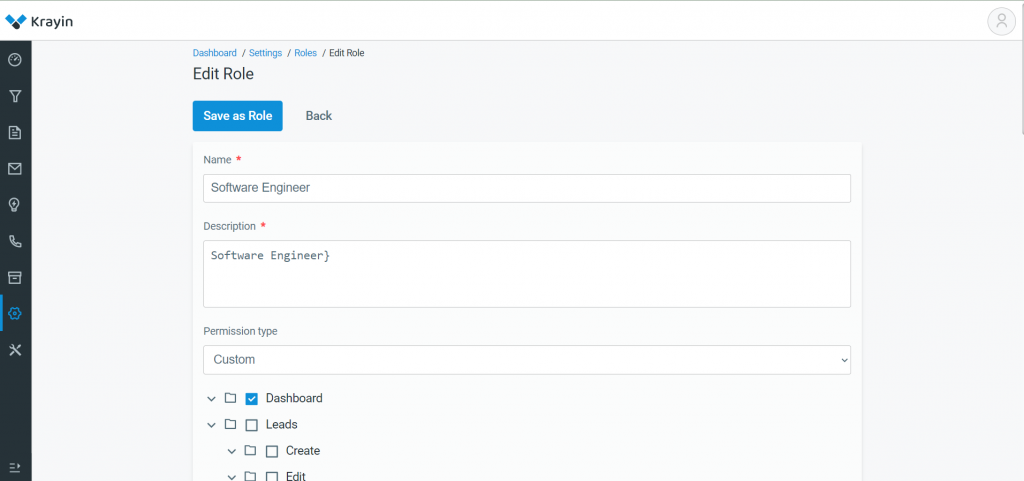Open the Settings gear icon in sidebar
Screen dimensions: 1024x481
(x=15, y=313)
